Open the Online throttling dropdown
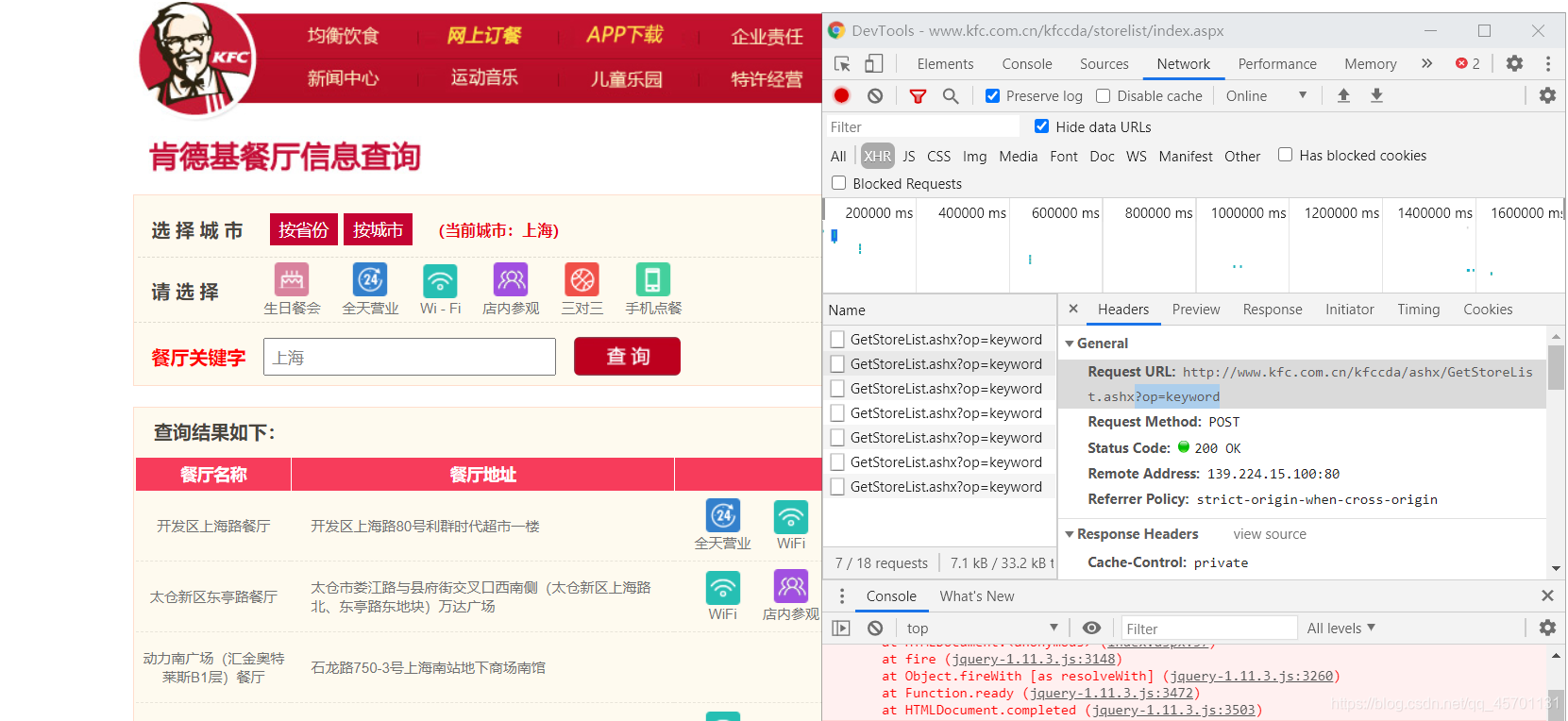This screenshot has height=721, width=1568. (x=1266, y=95)
